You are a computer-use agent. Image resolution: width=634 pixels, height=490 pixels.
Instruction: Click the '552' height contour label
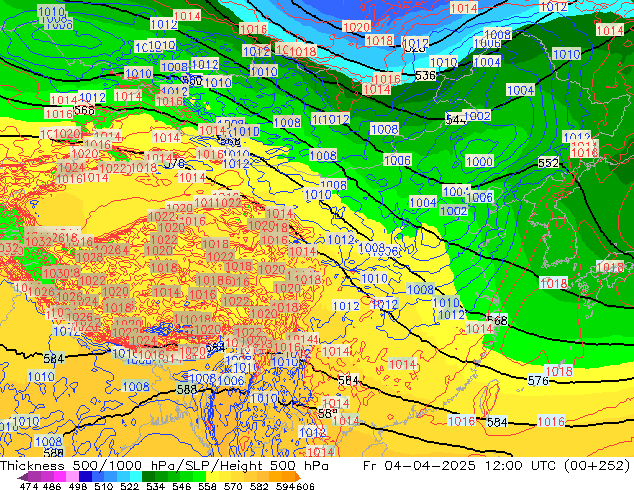click(x=548, y=163)
